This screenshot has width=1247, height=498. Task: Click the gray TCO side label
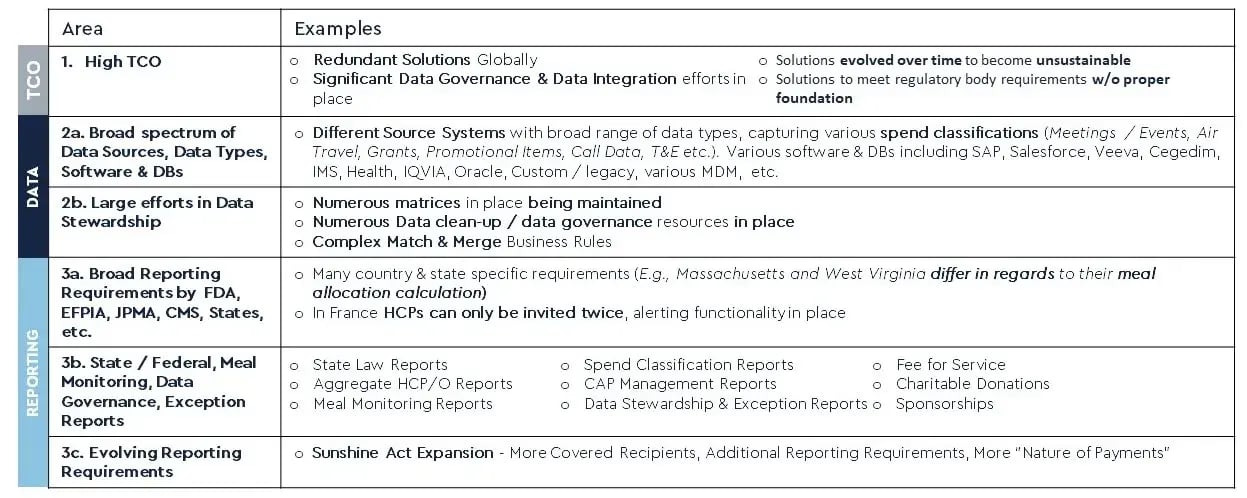click(x=32, y=81)
